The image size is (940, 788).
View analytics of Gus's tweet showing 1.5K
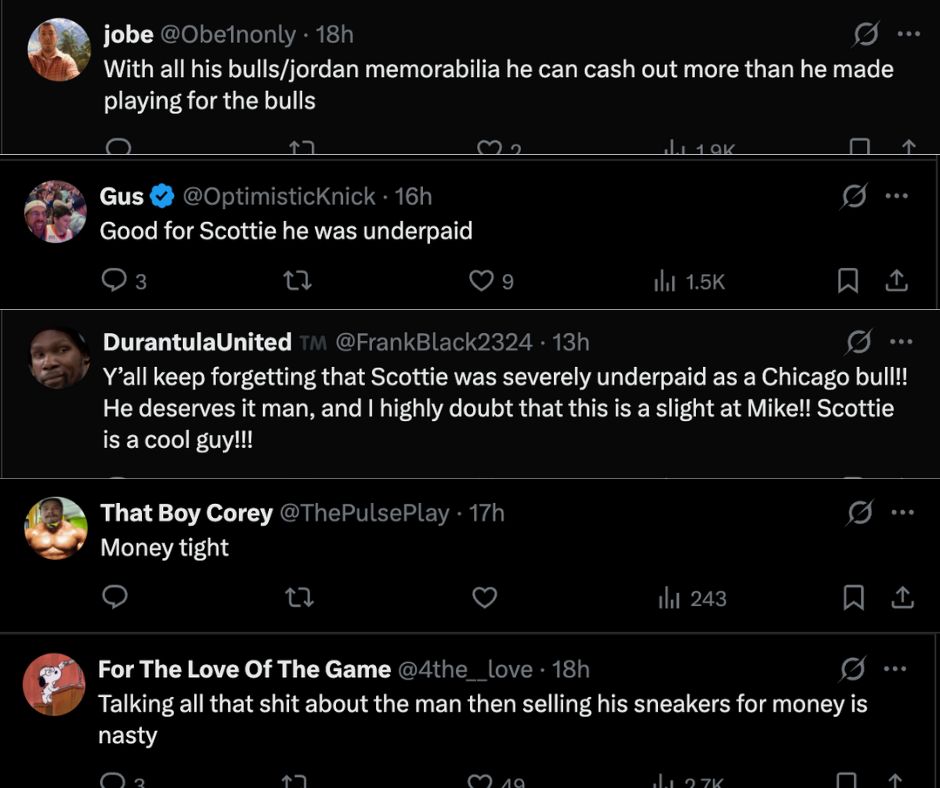(689, 281)
